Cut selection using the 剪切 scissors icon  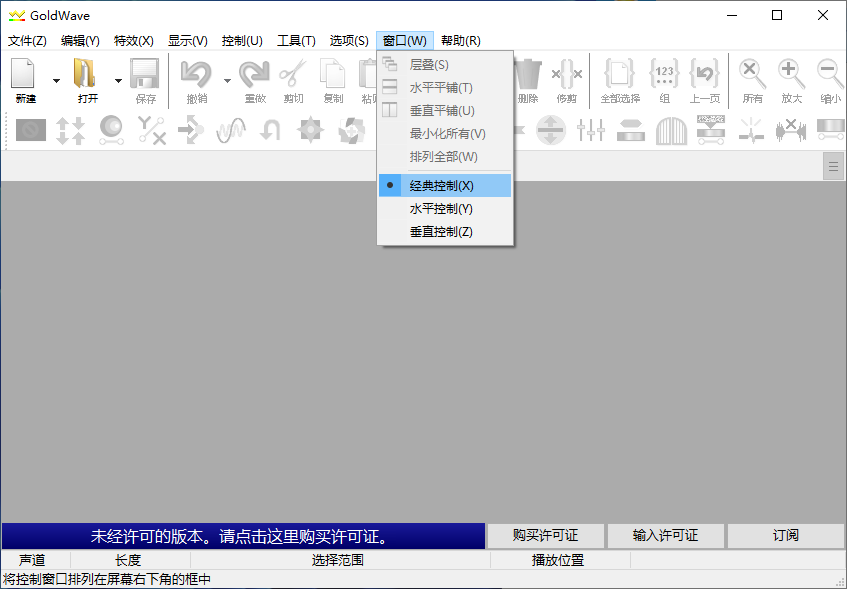pos(292,75)
